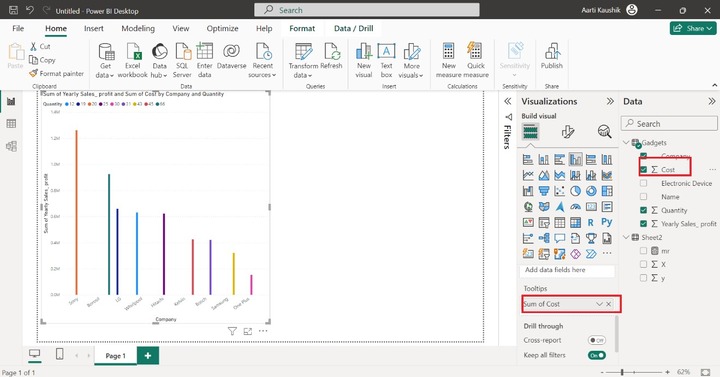Turn on Cross-report drill through
Screen dimensions: 720x377
coord(596,340)
